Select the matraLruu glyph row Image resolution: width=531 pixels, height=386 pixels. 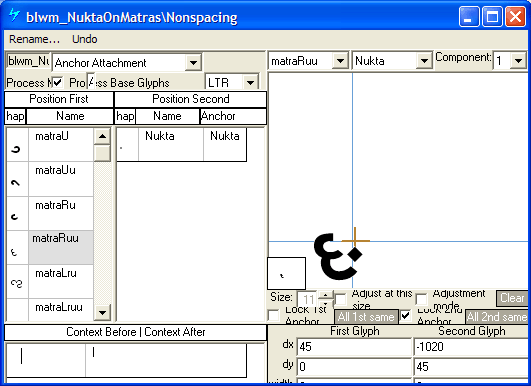50,309
